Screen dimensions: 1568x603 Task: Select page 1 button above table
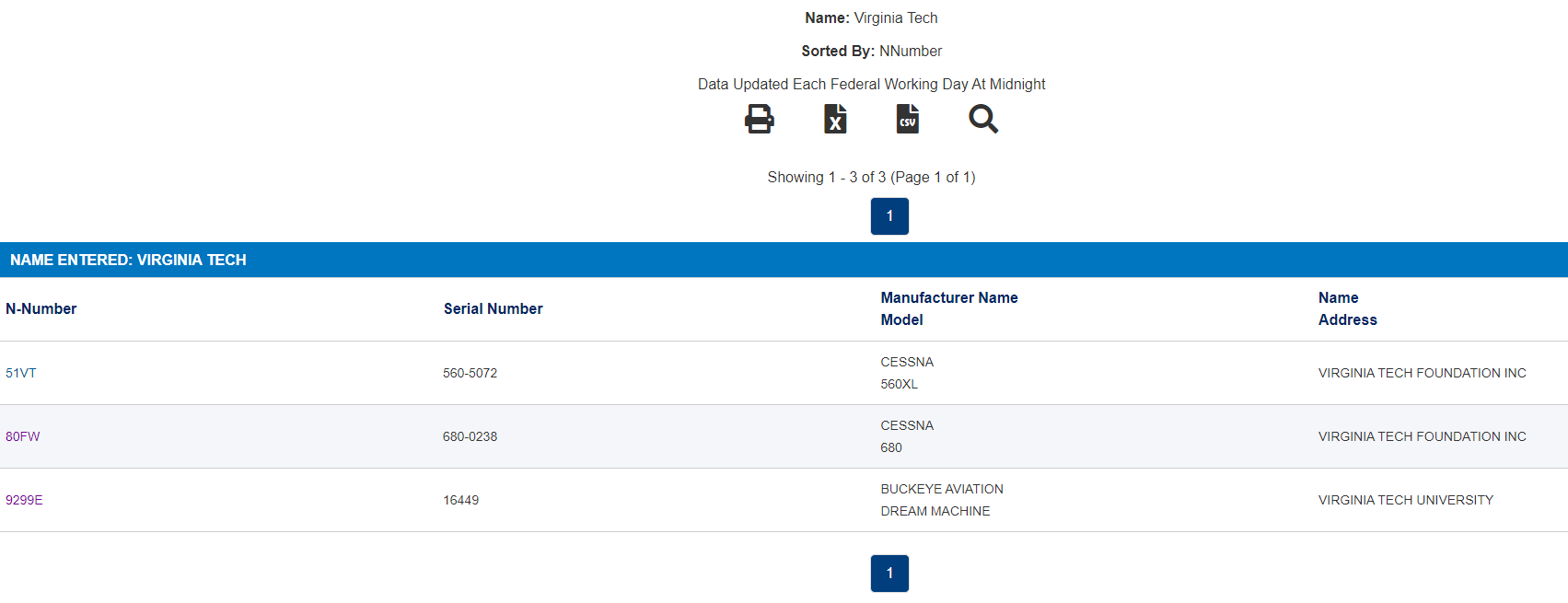tap(889, 216)
